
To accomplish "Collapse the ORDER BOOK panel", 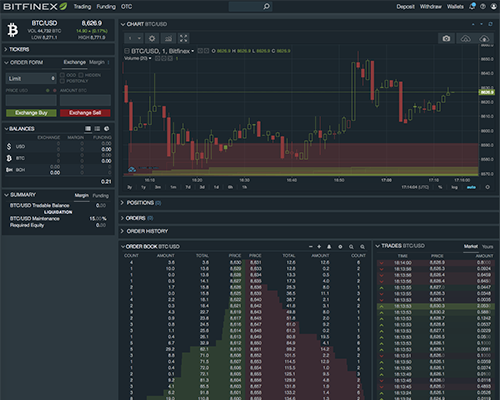I will click(123, 247).
